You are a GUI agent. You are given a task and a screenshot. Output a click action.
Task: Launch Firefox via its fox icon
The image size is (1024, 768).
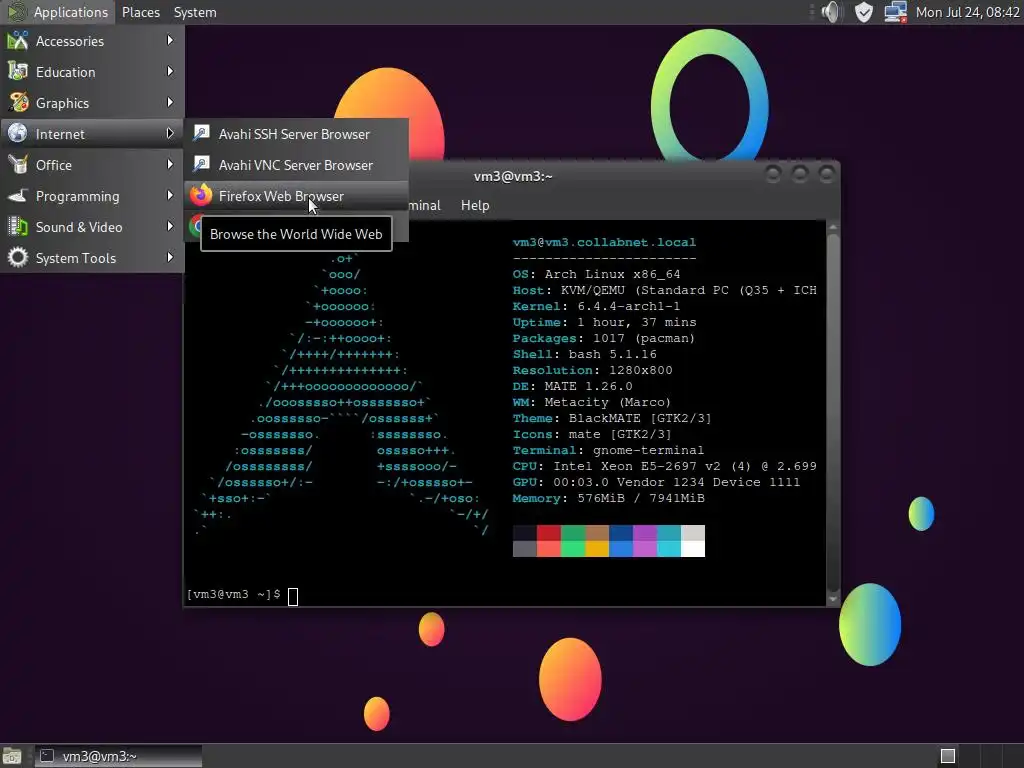(x=201, y=195)
